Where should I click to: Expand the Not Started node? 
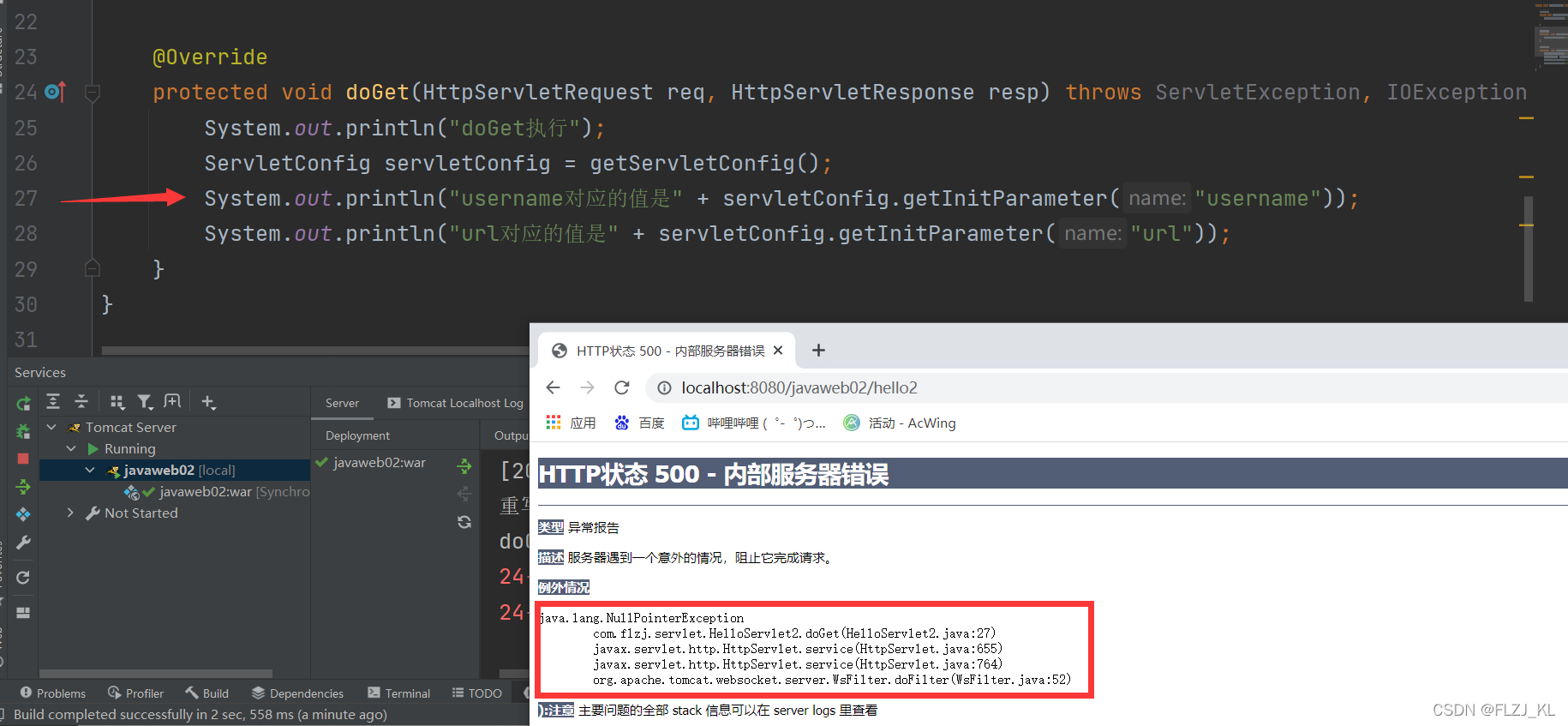(70, 513)
